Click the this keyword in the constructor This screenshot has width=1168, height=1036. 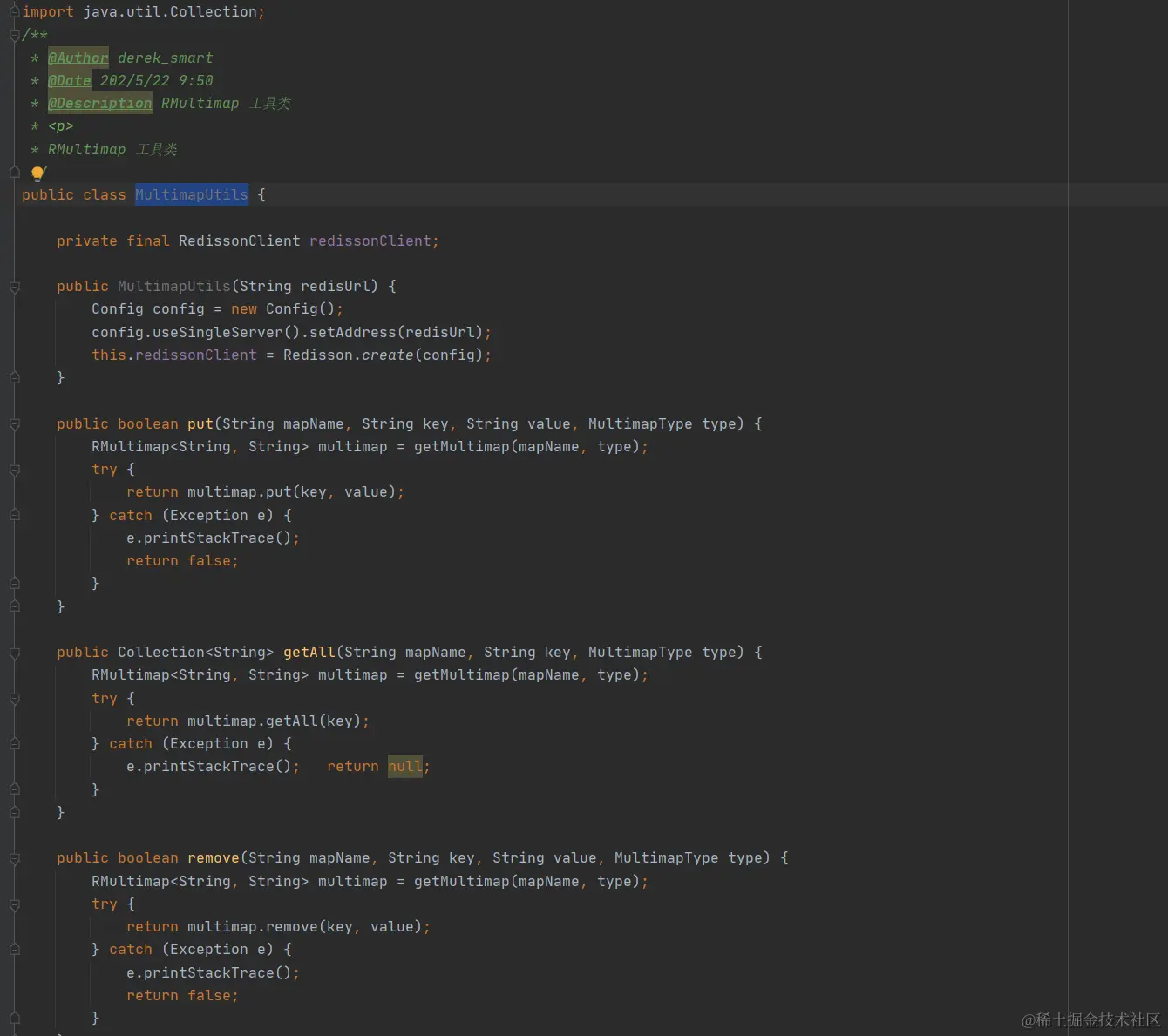109,355
